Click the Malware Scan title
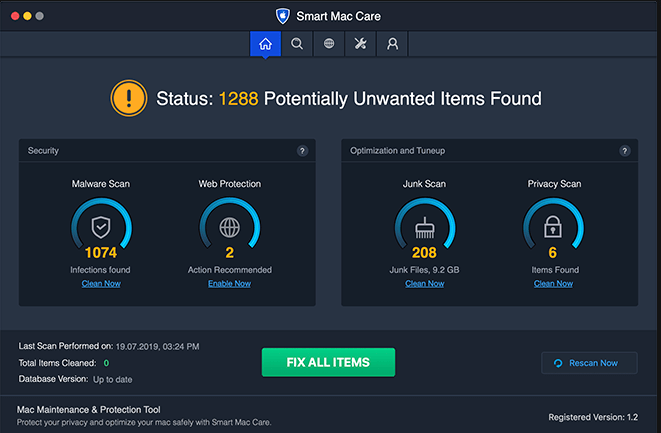The image size is (661, 433). 101,184
